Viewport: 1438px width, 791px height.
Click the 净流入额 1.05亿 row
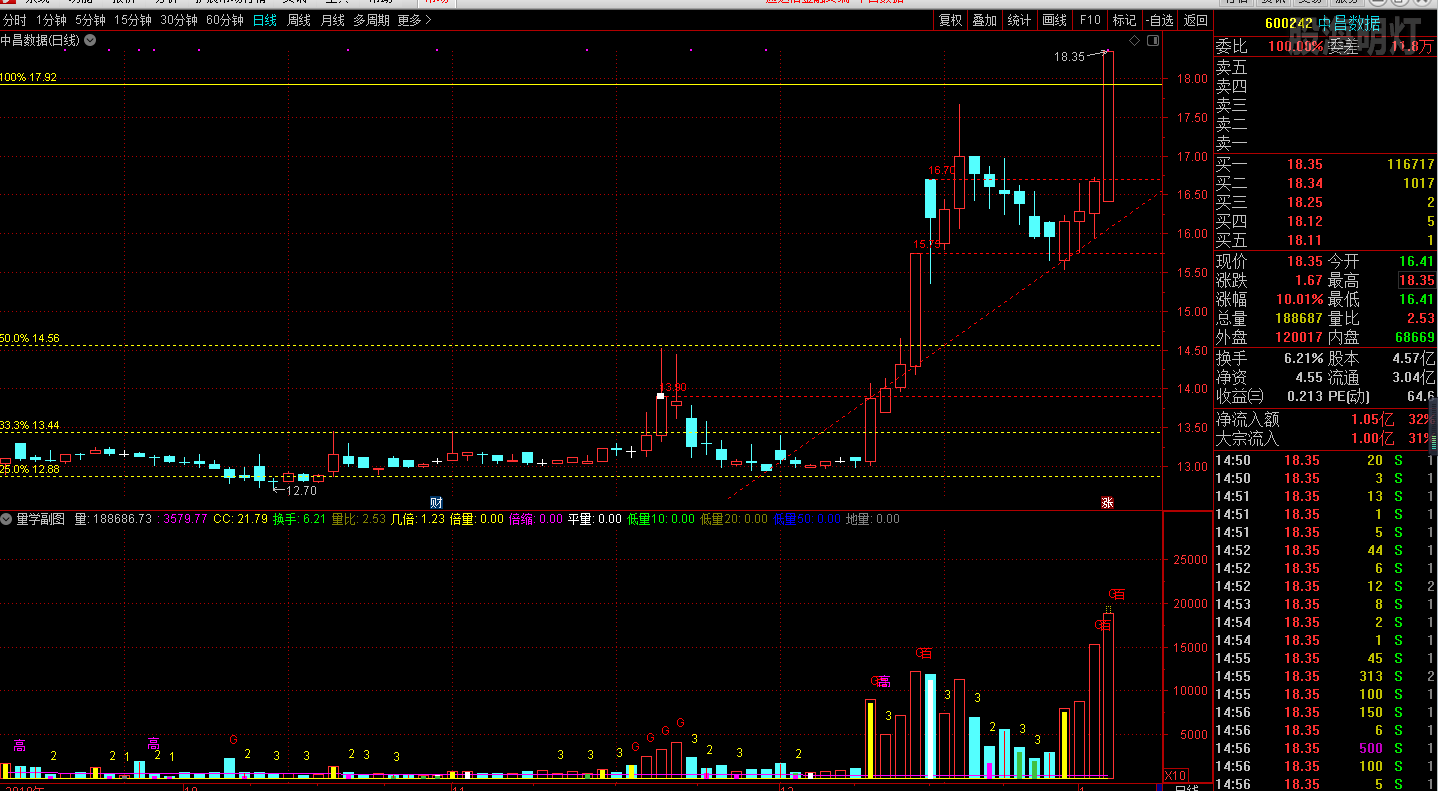1325,419
